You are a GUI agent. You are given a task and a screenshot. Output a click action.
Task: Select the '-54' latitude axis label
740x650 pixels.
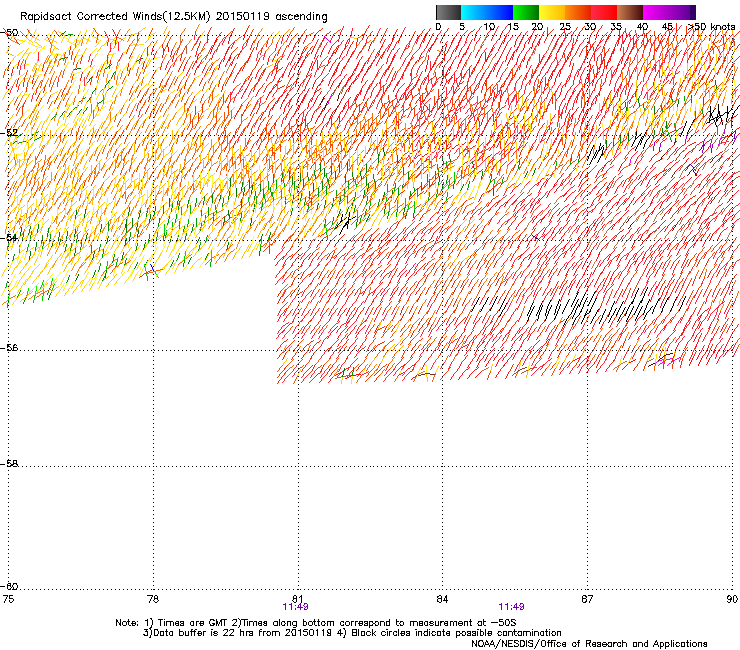click(9, 237)
